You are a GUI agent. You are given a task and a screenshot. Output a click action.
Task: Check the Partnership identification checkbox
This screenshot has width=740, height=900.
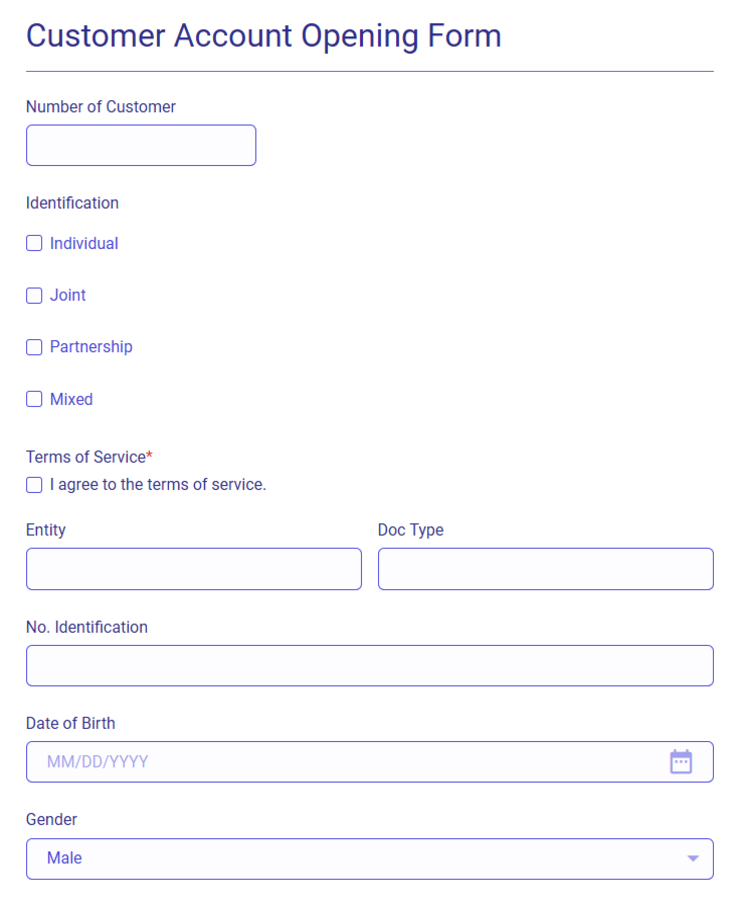(33, 347)
